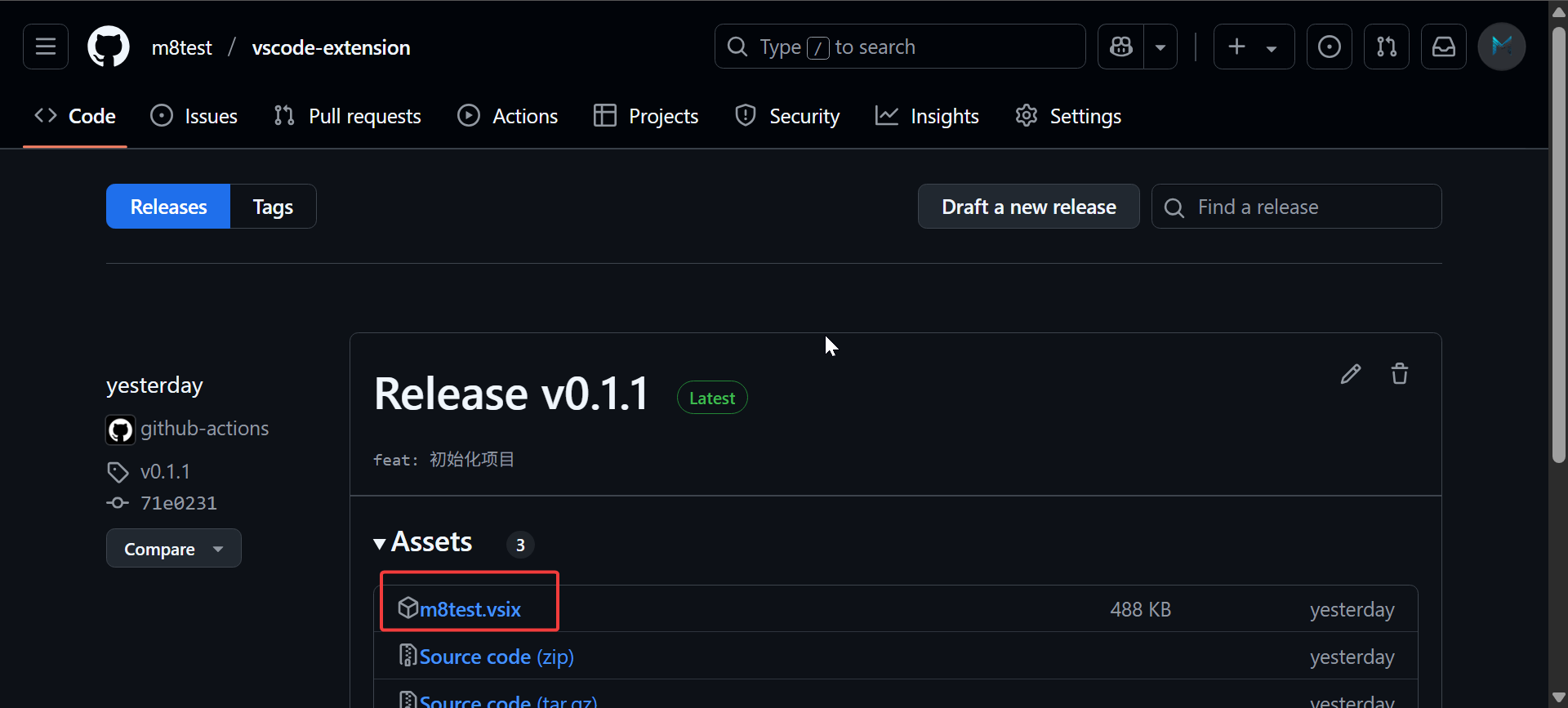The height and width of the screenshot is (708, 1568).
Task: Switch to the Insights tab
Action: point(927,116)
